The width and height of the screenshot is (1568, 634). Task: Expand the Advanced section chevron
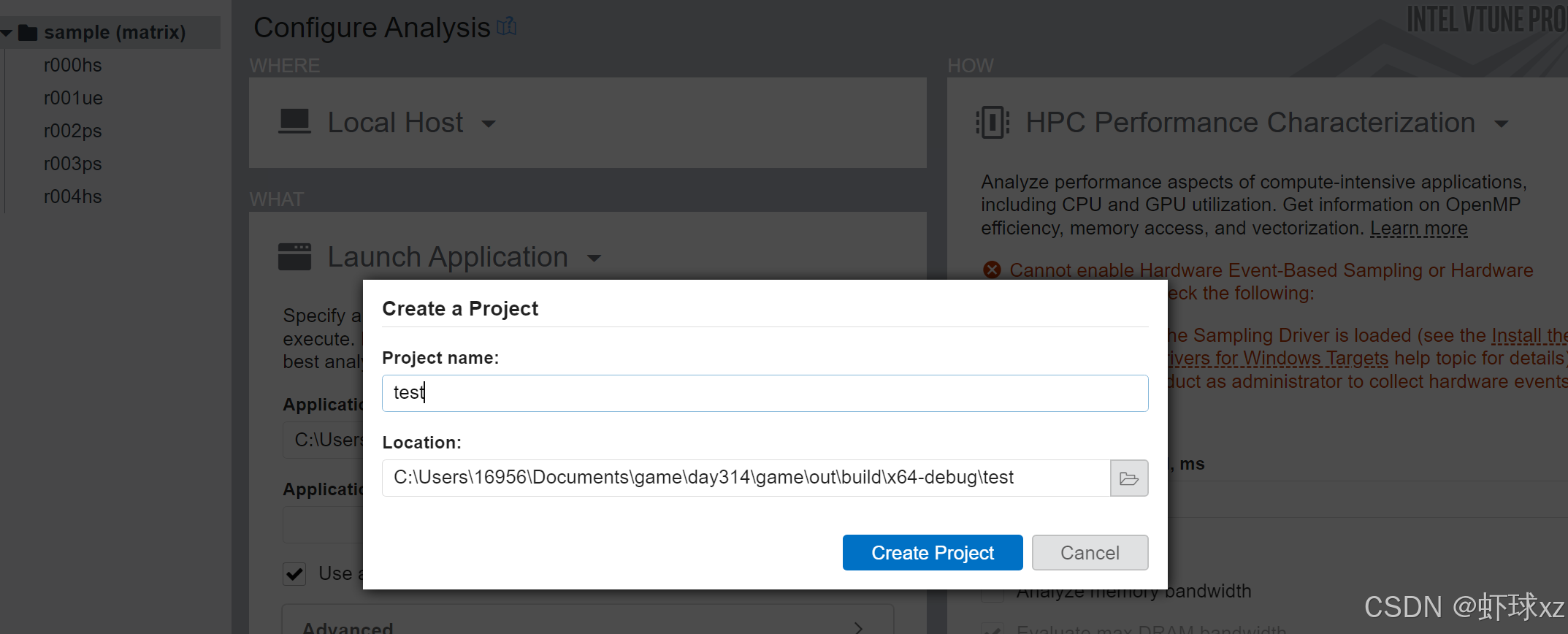(x=859, y=628)
